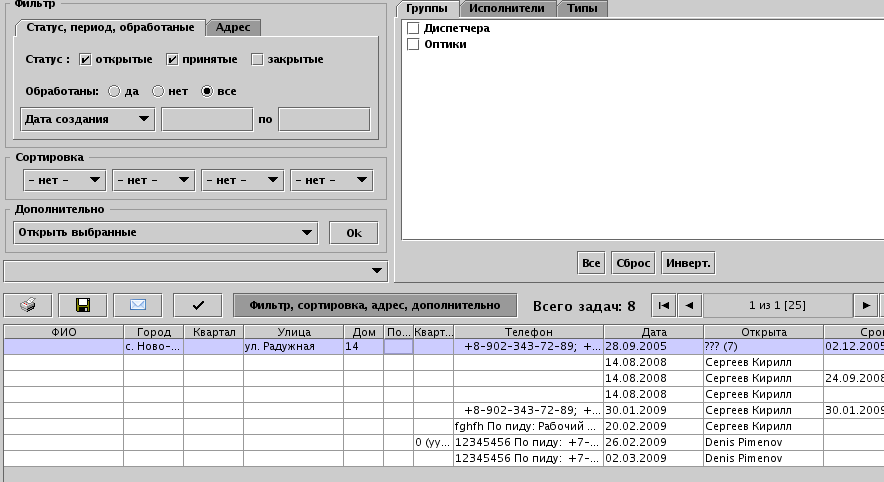Click the printer icon button
This screenshot has width=884, height=482.
[29, 305]
